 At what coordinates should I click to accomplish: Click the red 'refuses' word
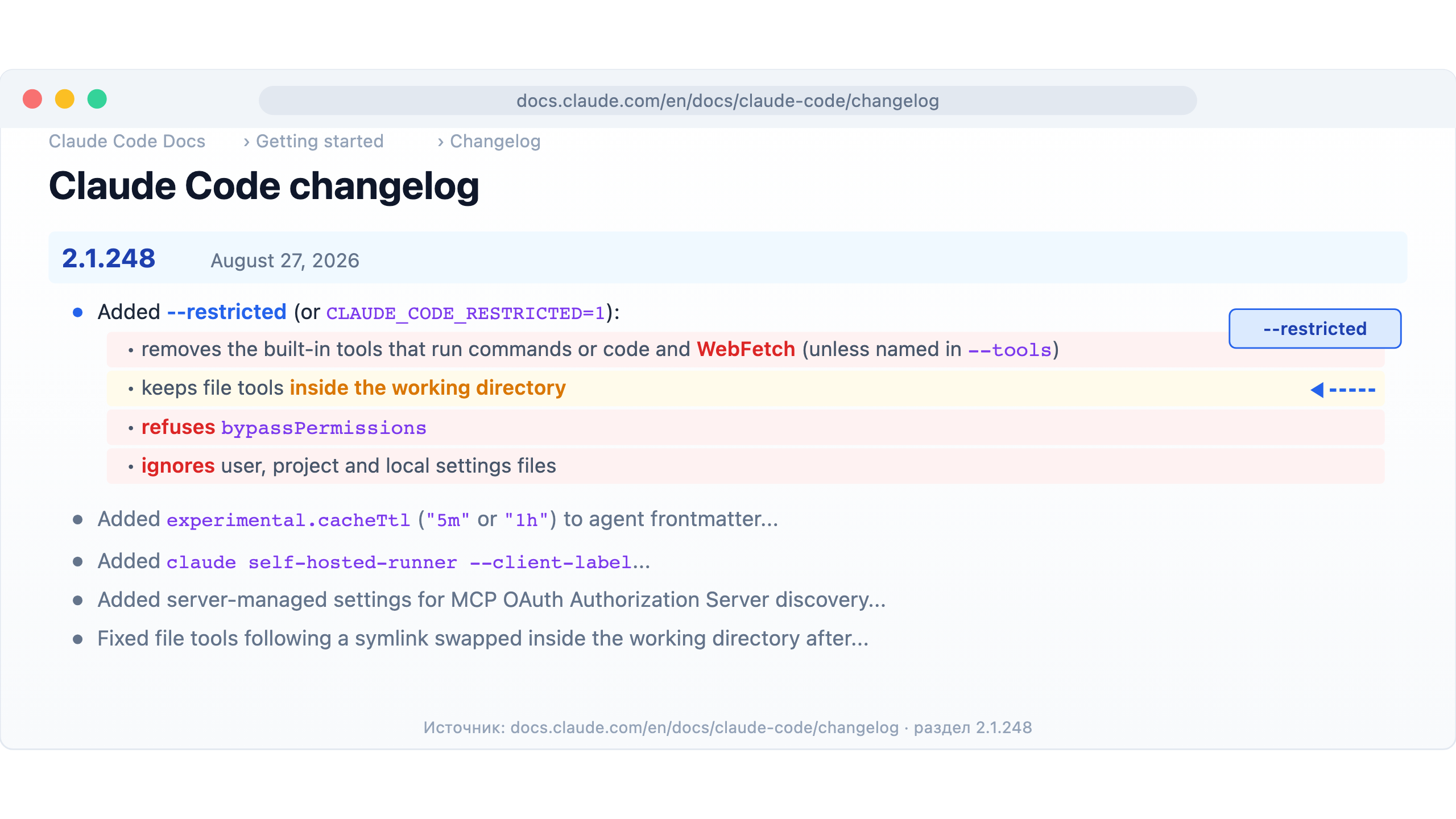point(178,427)
